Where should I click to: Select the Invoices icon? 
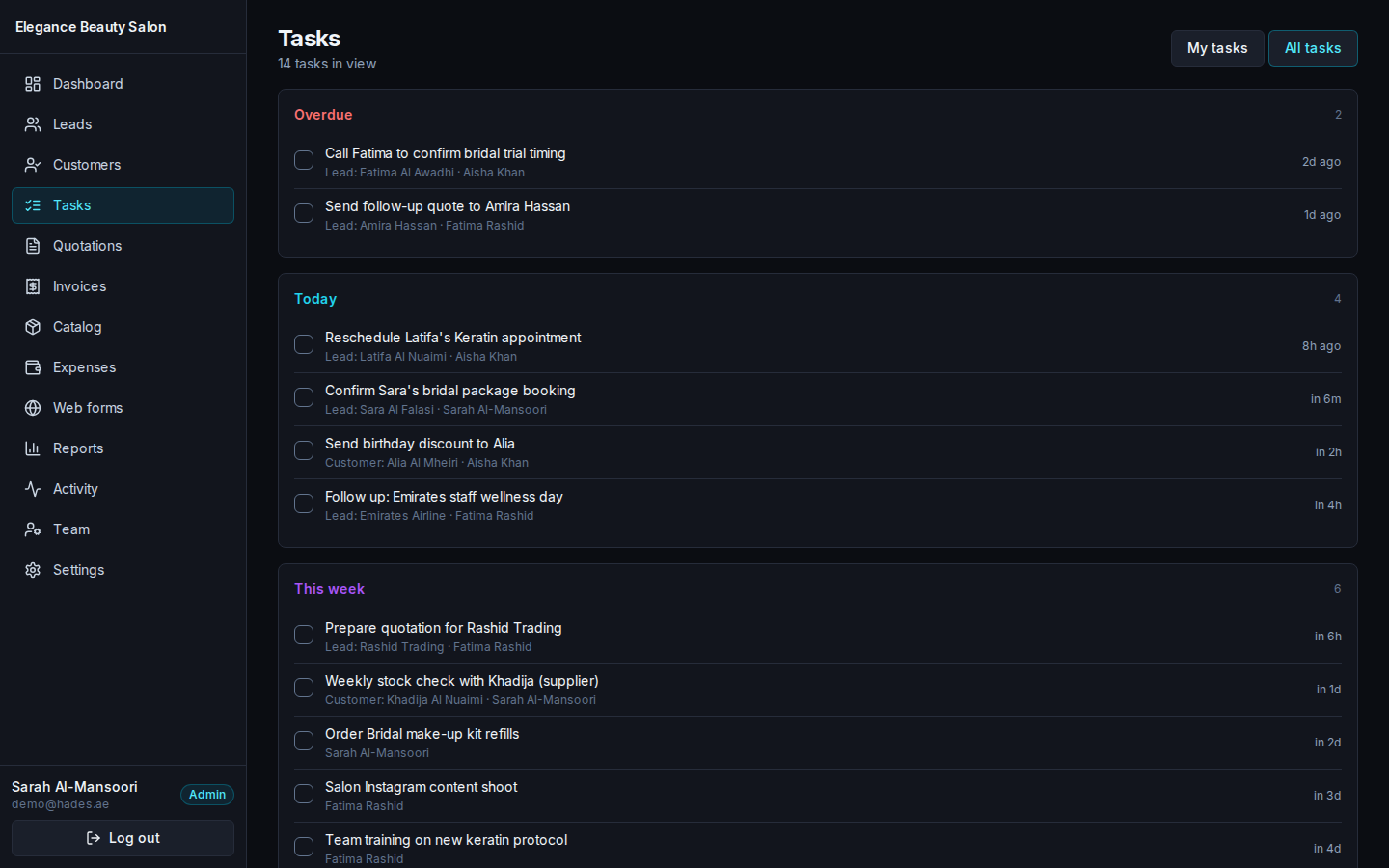(x=33, y=286)
